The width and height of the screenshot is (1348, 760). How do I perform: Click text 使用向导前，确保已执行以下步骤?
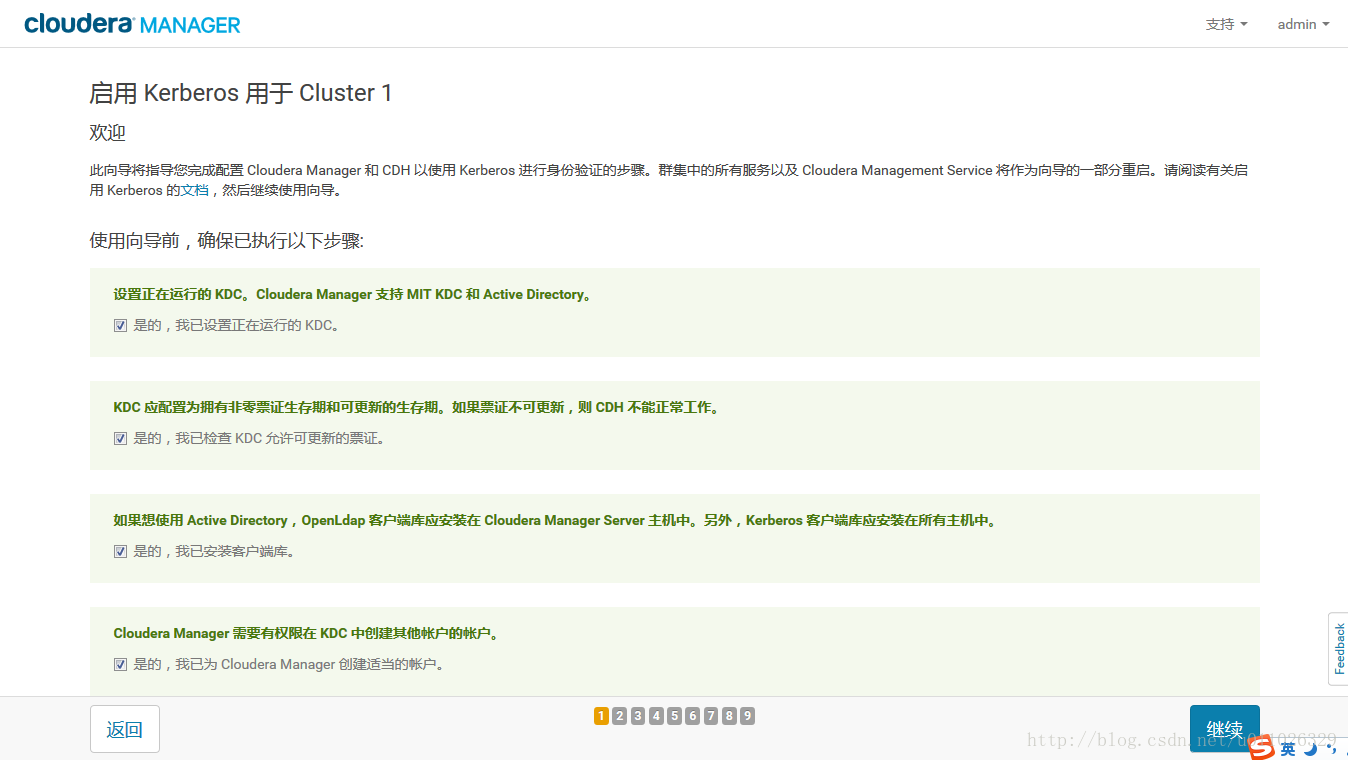(227, 241)
